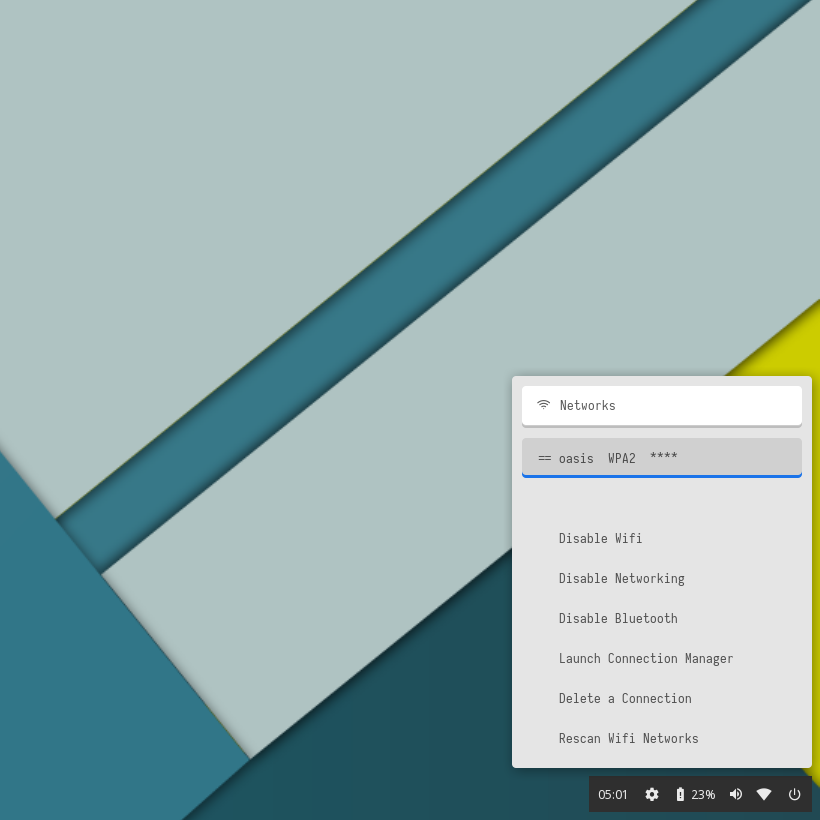This screenshot has width=820, height=820.
Task: Turn off Bluetooth via Disable Bluetooth
Action: click(x=618, y=618)
